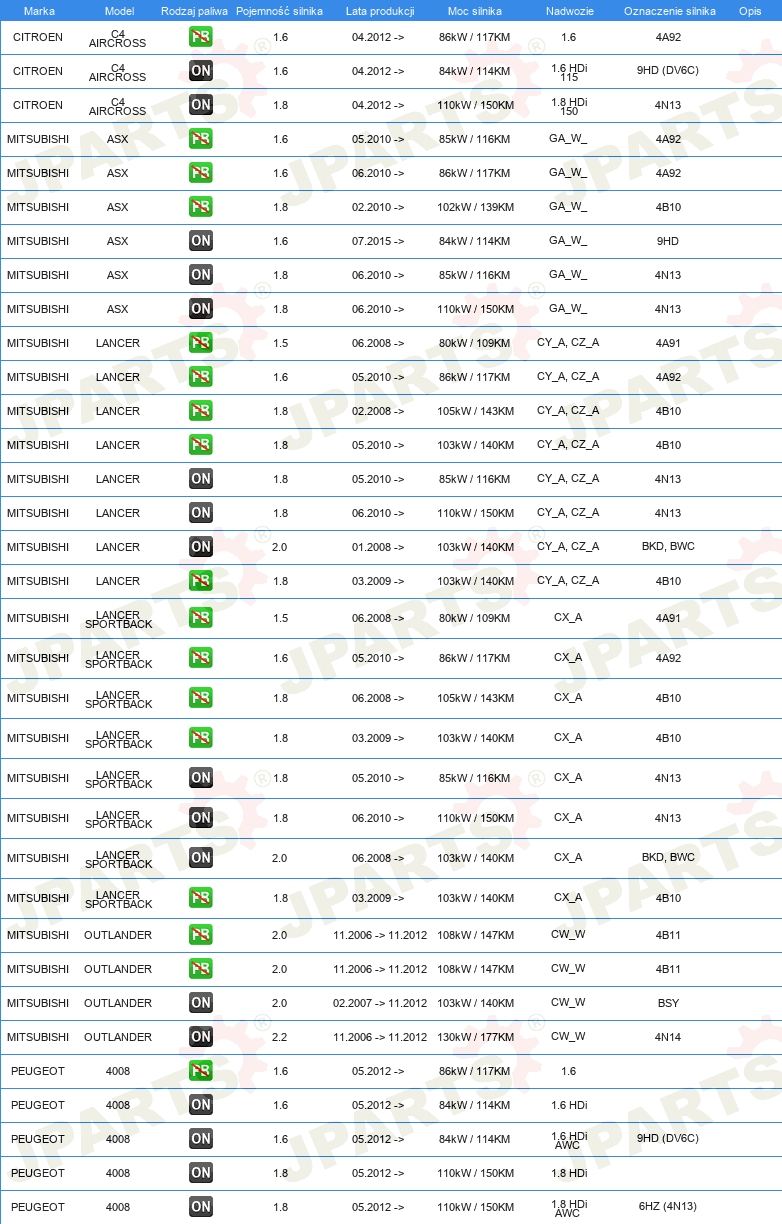Image resolution: width=782 pixels, height=1224 pixels.
Task: Click the PB icon for Lancer CY_A, CZ_A 05.2010 103kW
Action: coord(201,445)
